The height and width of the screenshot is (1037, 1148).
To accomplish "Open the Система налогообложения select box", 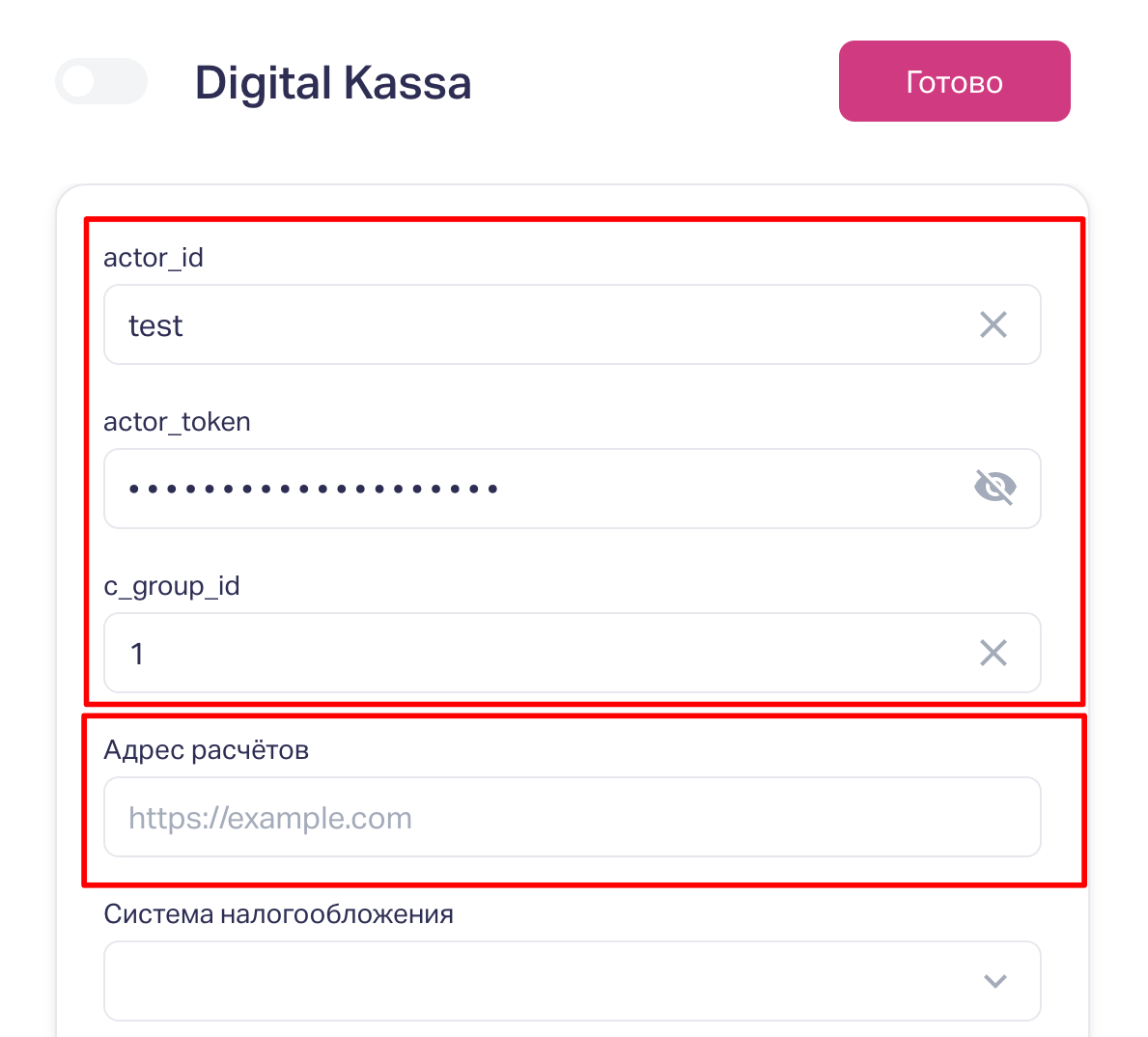I will pos(541,981).
